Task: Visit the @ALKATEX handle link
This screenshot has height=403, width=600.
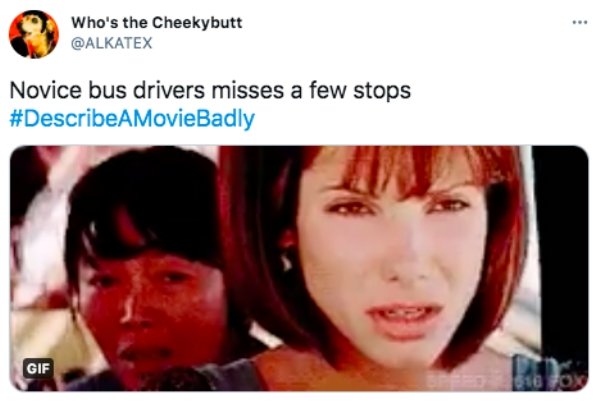Action: click(112, 43)
